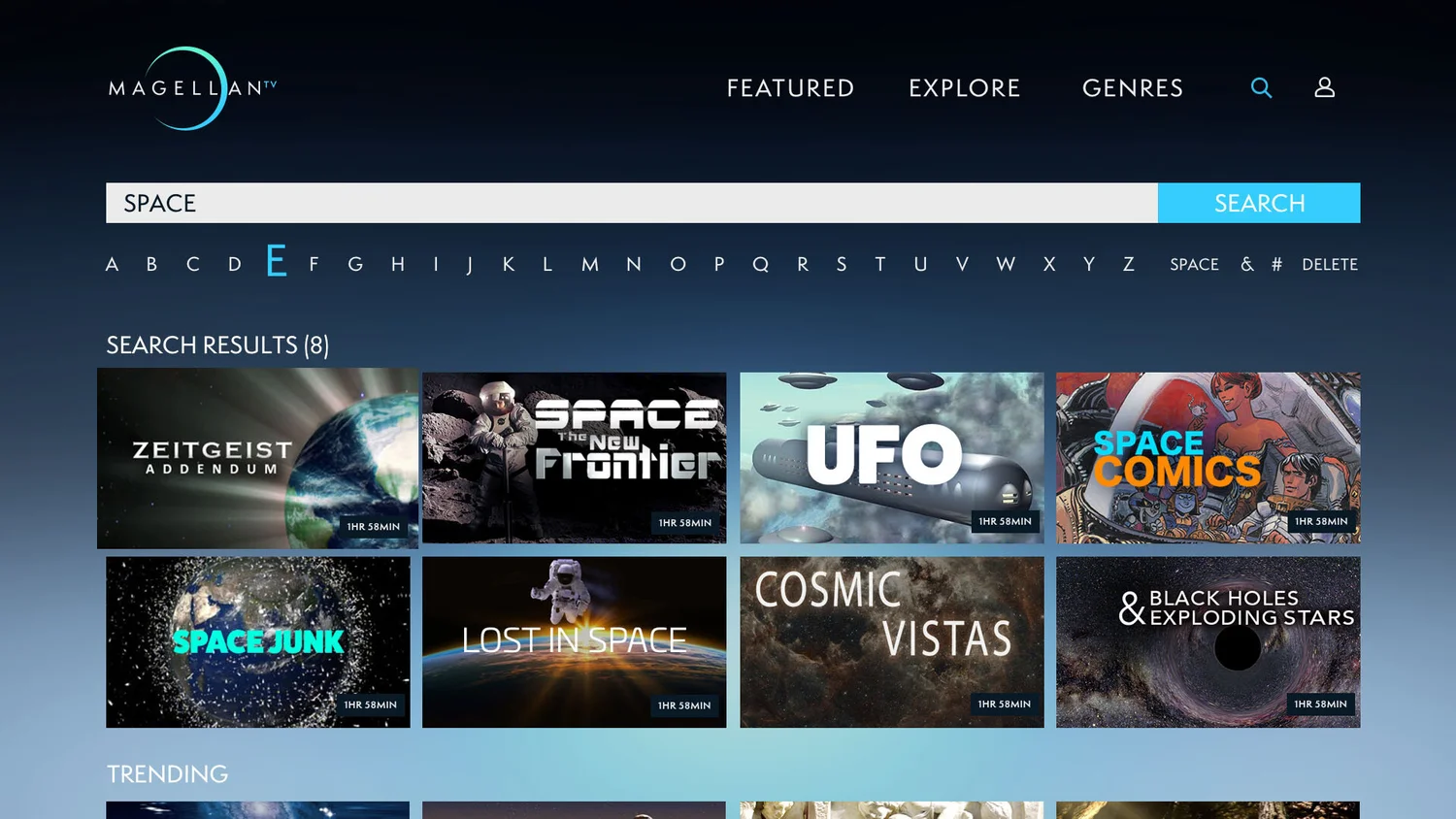The image size is (1456, 819).
Task: Select letter K on the keyboard row
Action: pos(509,264)
